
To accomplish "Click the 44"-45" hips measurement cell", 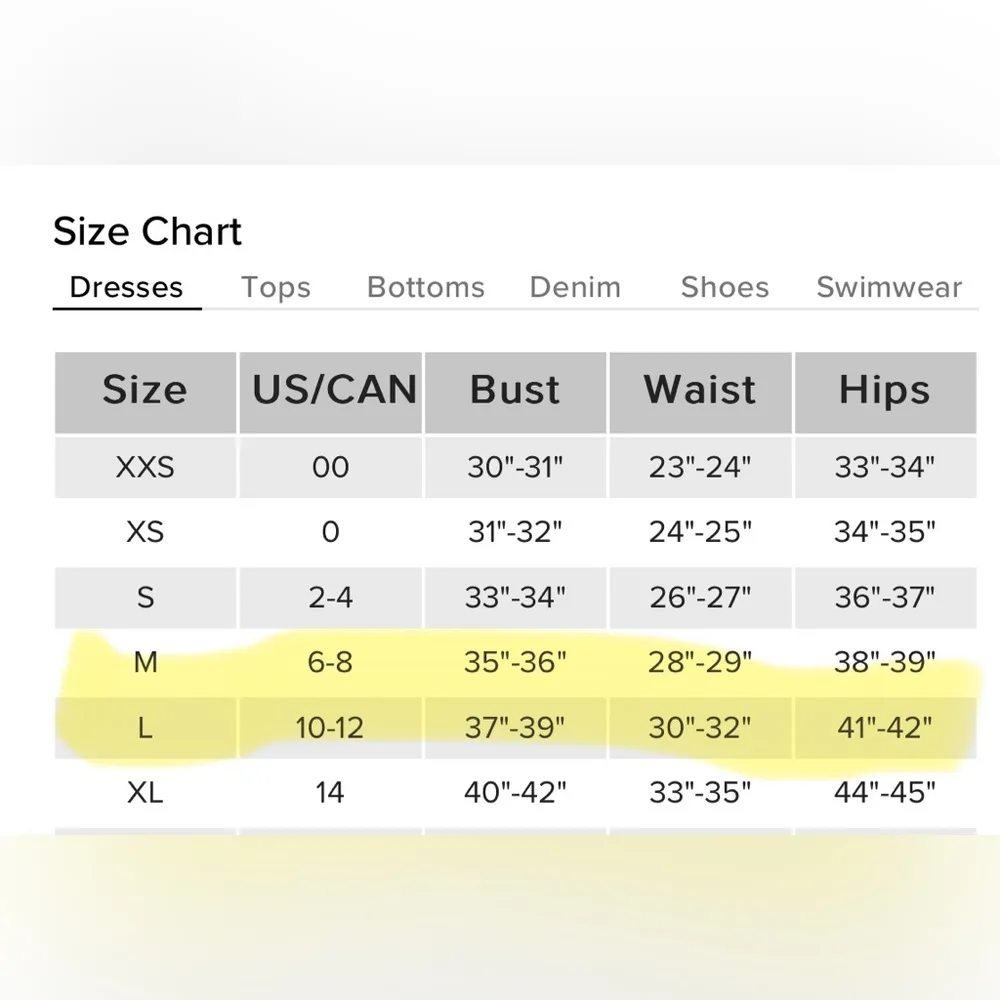I will pyautogui.click(x=885, y=793).
